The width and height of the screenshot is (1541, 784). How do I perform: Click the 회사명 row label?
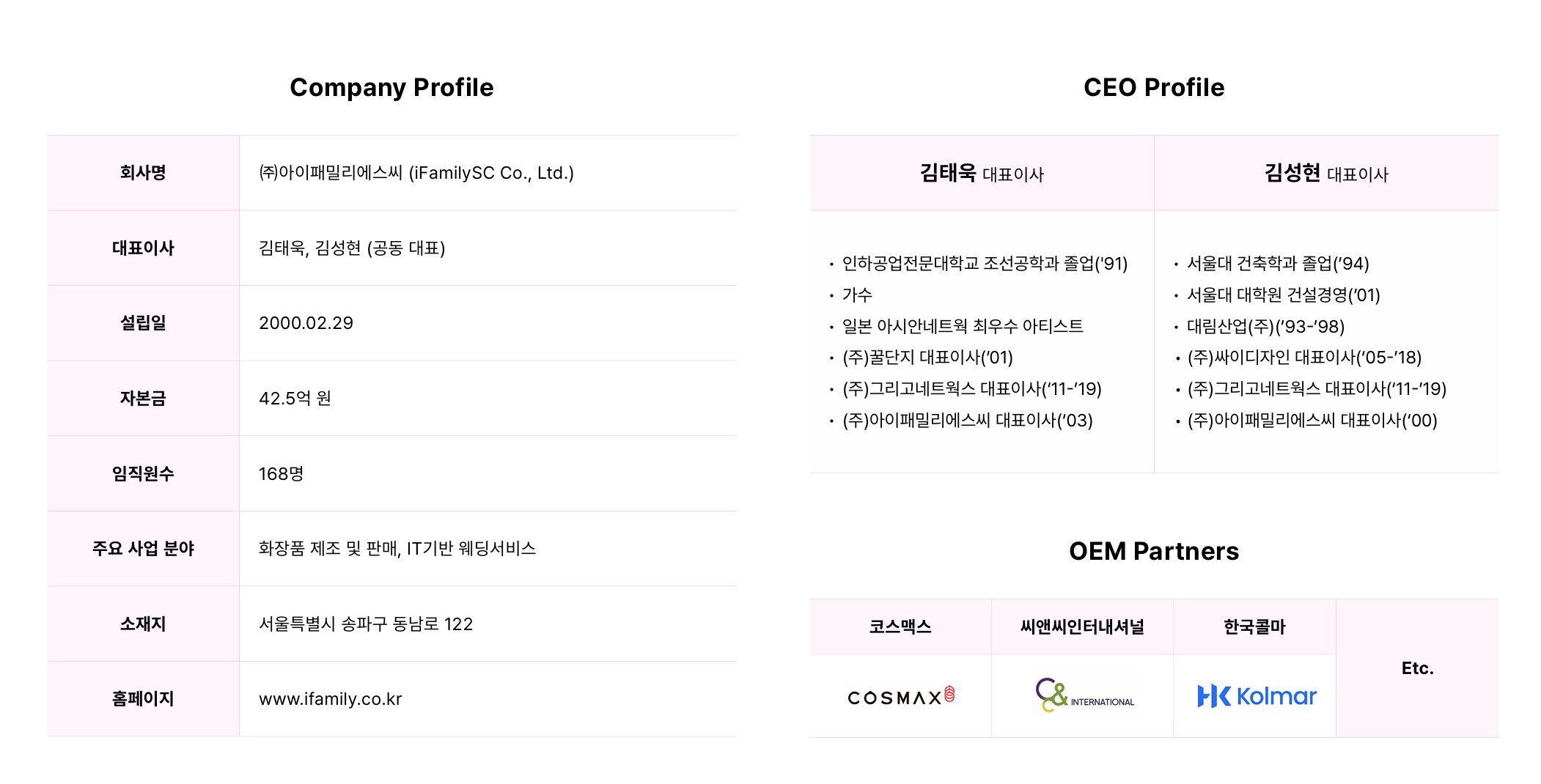click(x=143, y=173)
